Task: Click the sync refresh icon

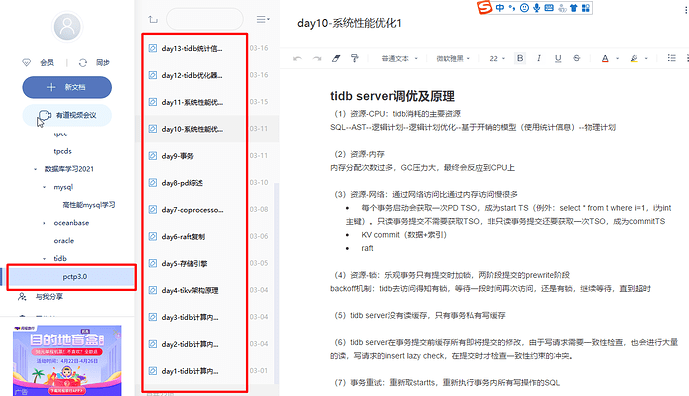Action: tap(83, 62)
